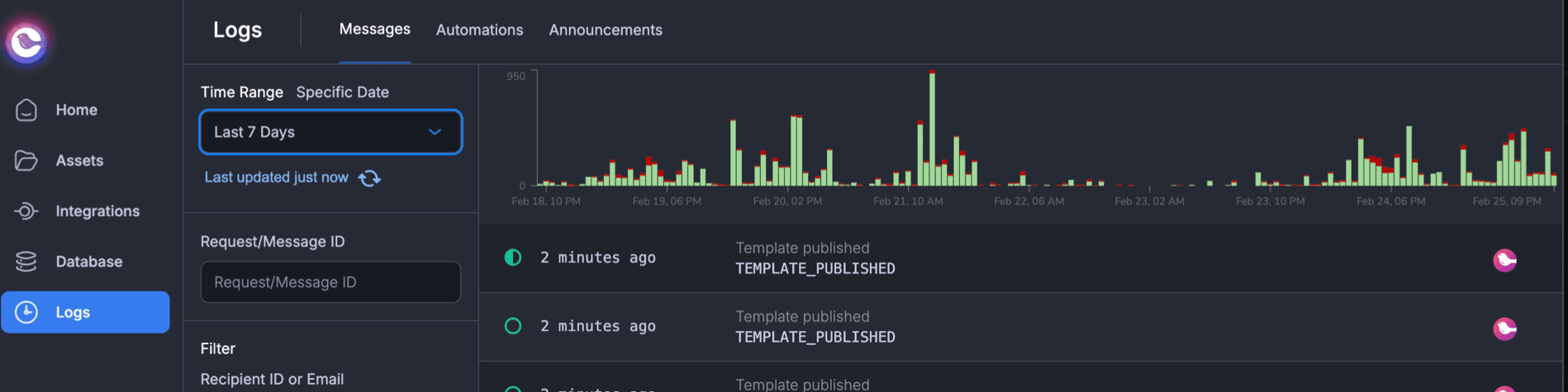
Task: Click the tallest chart bar near Feb 21
Action: coord(932,128)
